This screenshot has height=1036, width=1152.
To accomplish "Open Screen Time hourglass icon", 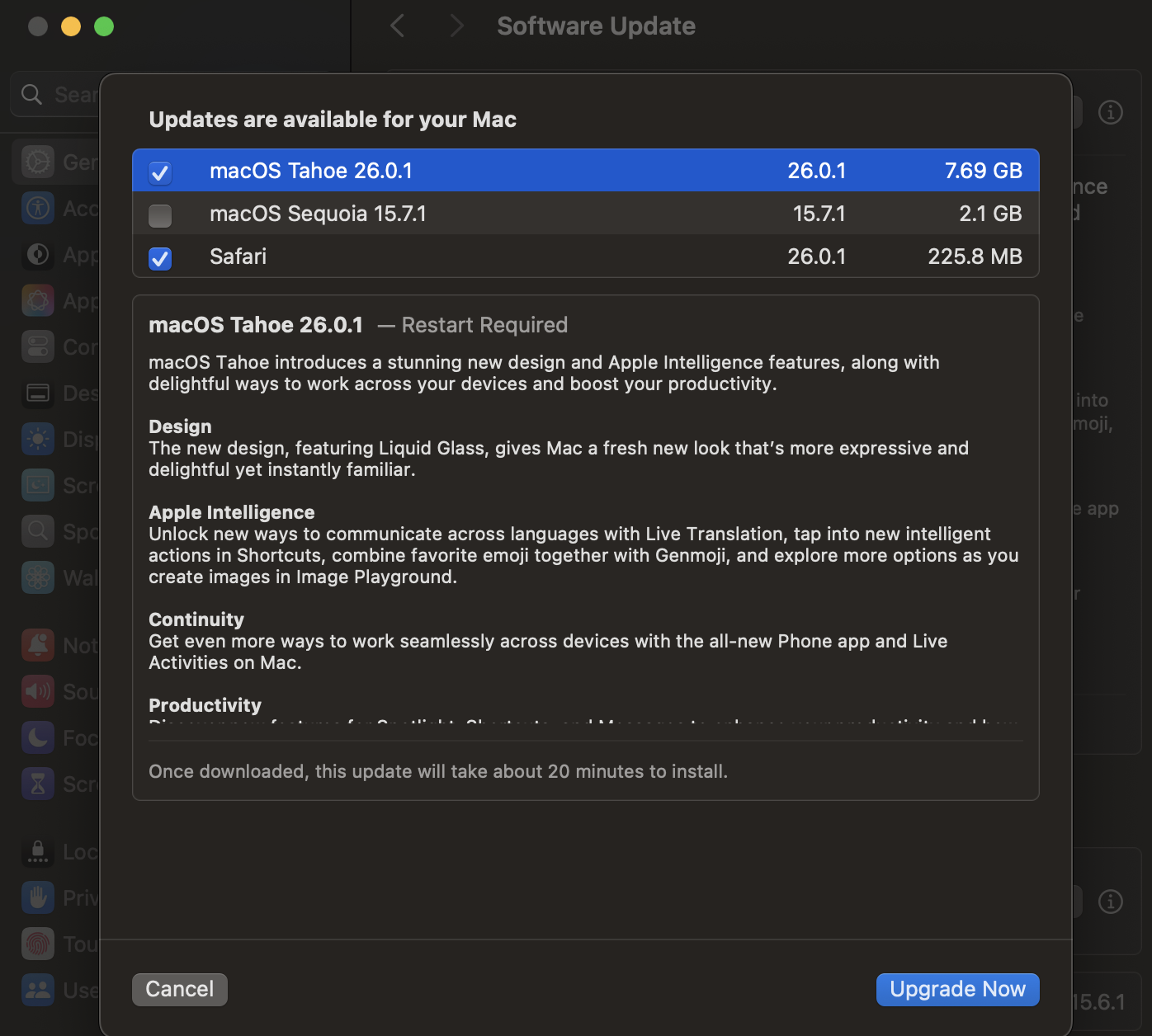I will 38,784.
